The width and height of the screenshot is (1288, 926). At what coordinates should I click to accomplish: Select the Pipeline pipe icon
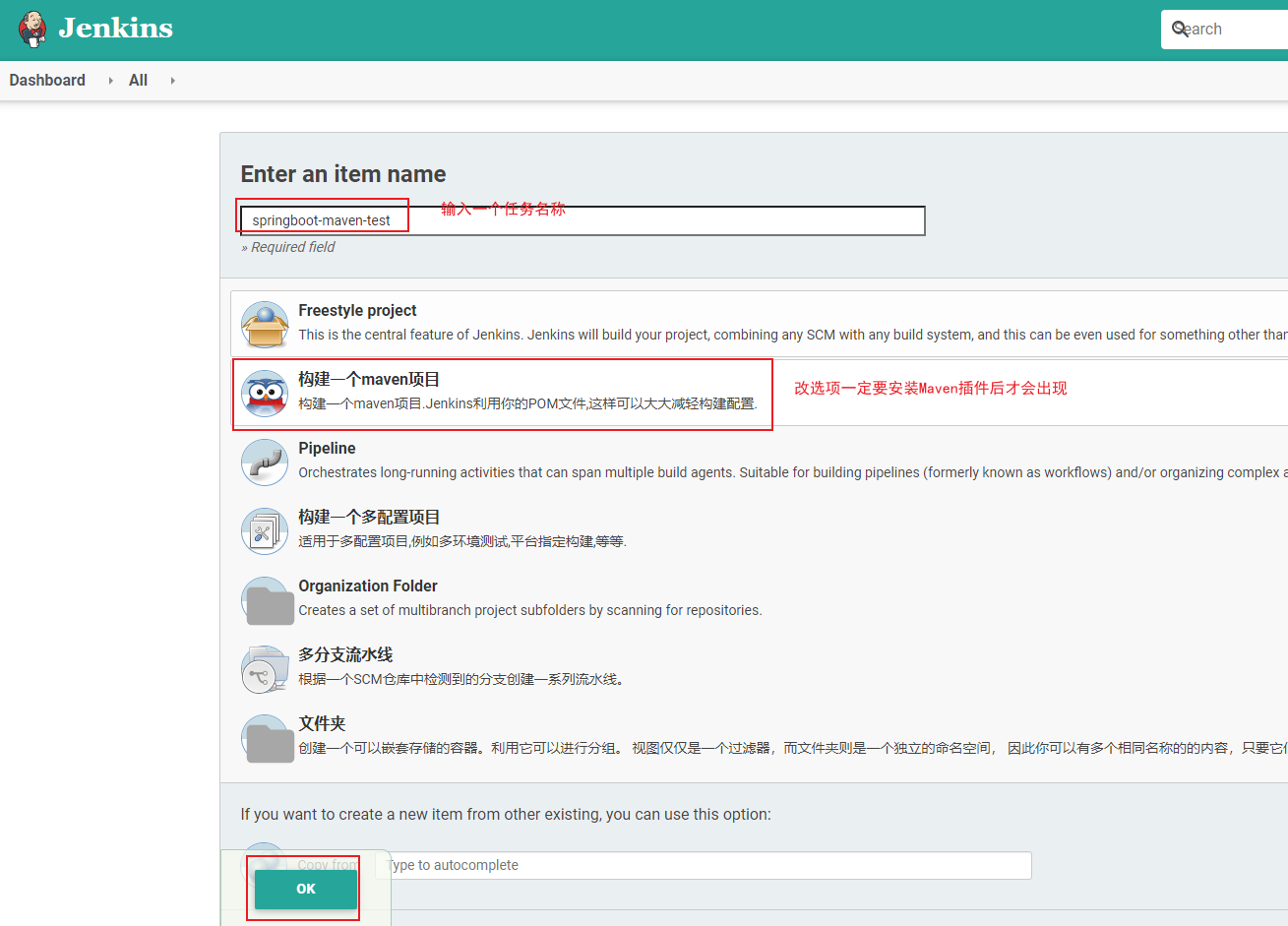pyautogui.click(x=265, y=463)
